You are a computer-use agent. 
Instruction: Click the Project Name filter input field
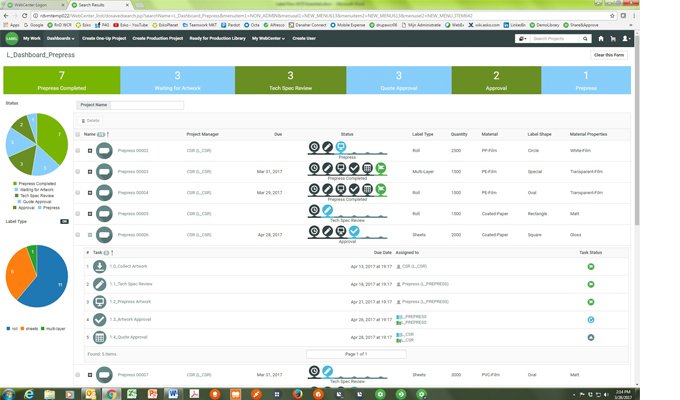pos(147,105)
